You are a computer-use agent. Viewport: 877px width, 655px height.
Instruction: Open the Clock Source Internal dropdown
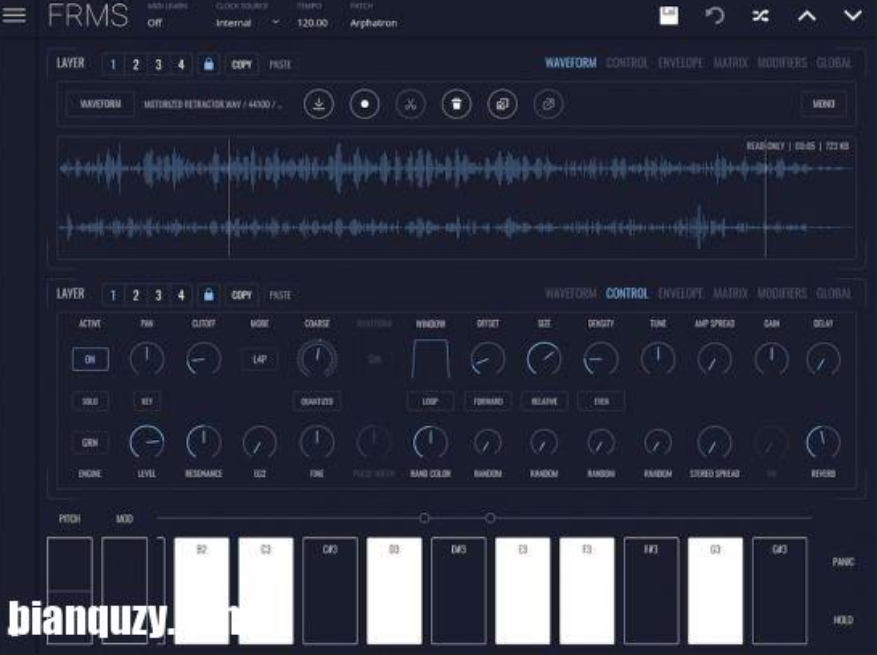pos(247,23)
